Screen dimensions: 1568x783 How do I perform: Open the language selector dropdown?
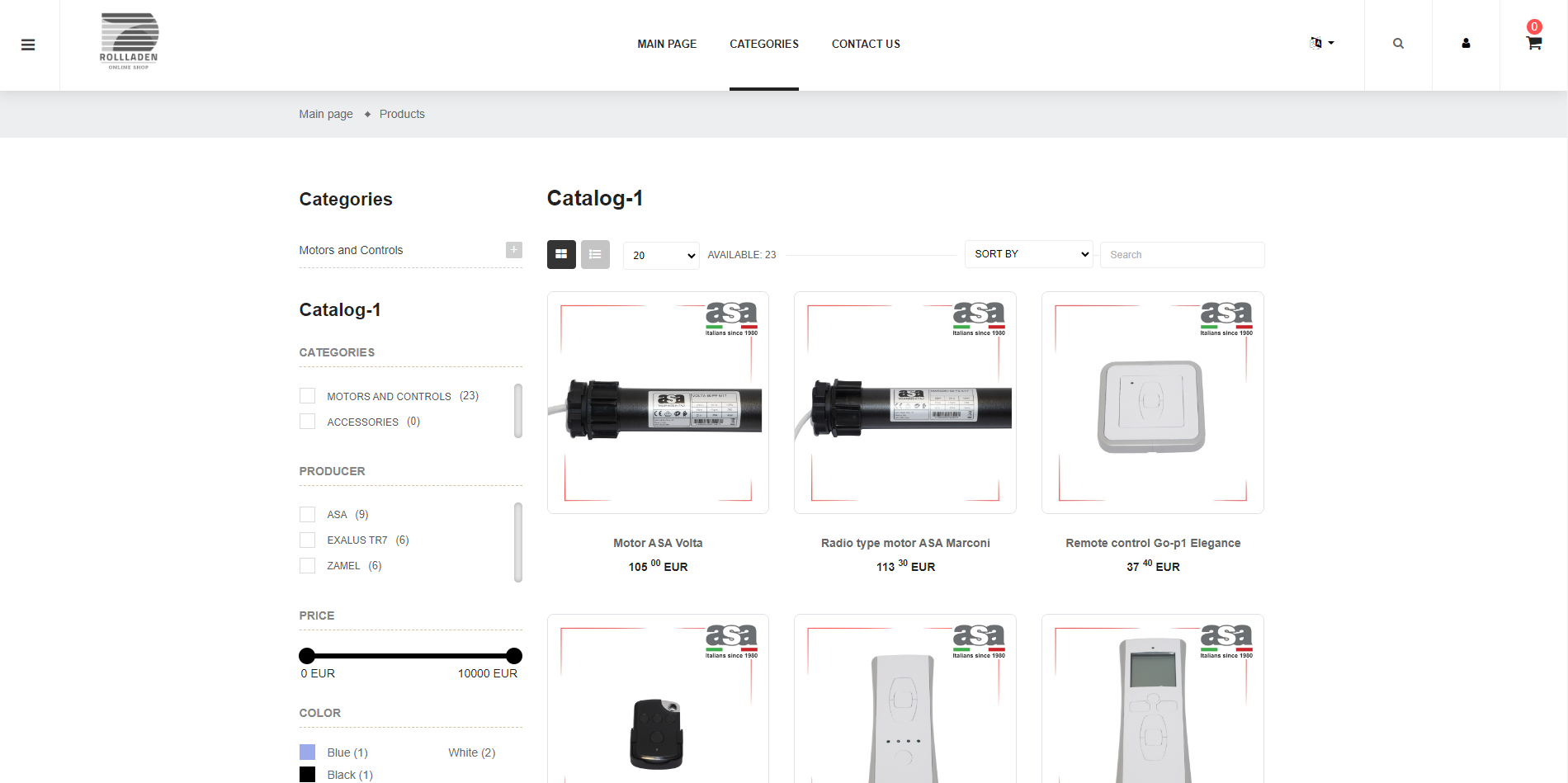[x=1321, y=44]
